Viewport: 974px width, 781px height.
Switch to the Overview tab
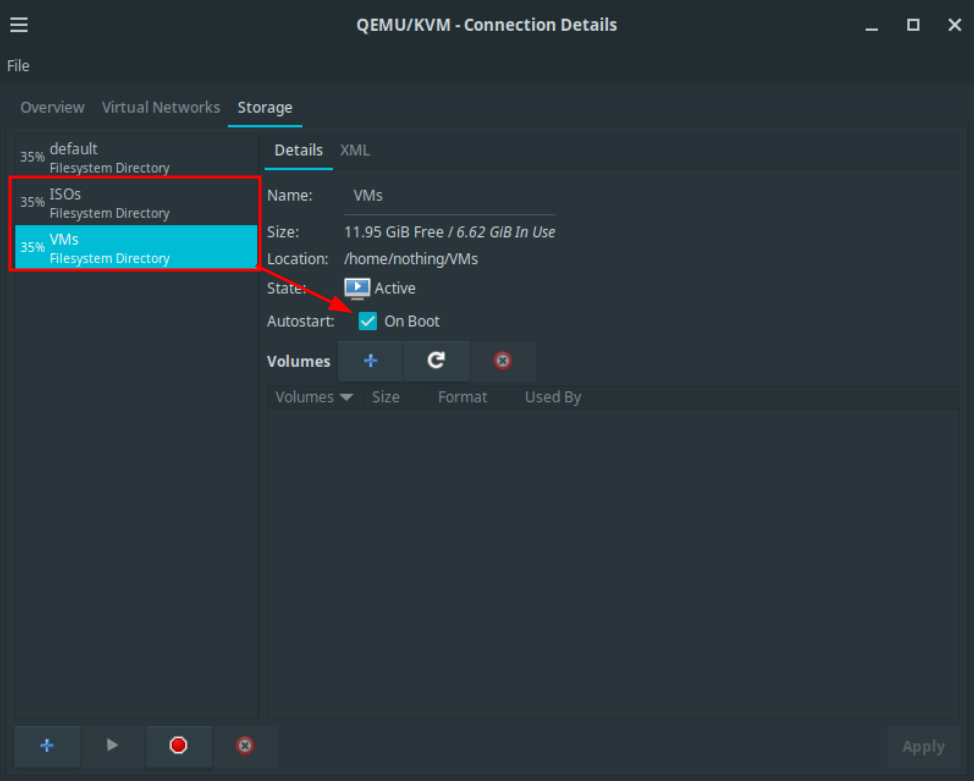coord(52,107)
